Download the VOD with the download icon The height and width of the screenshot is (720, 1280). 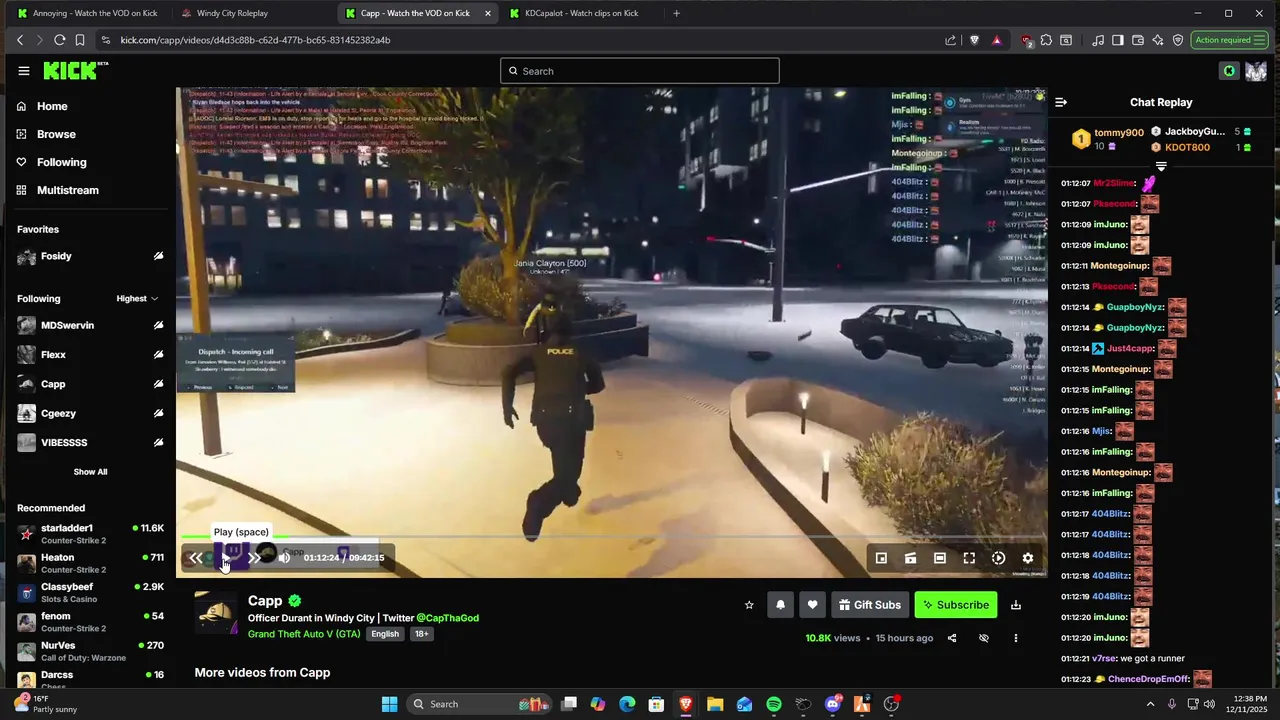click(1016, 605)
